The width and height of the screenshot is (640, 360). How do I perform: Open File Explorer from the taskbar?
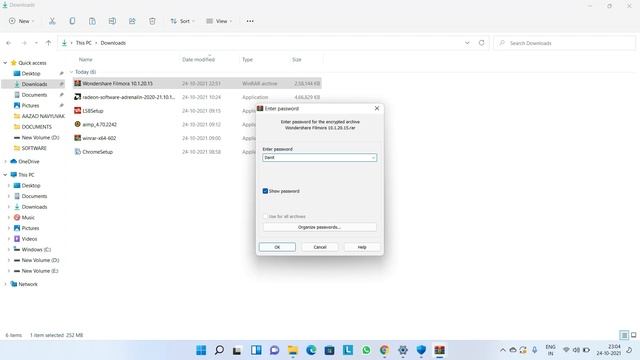(293, 350)
